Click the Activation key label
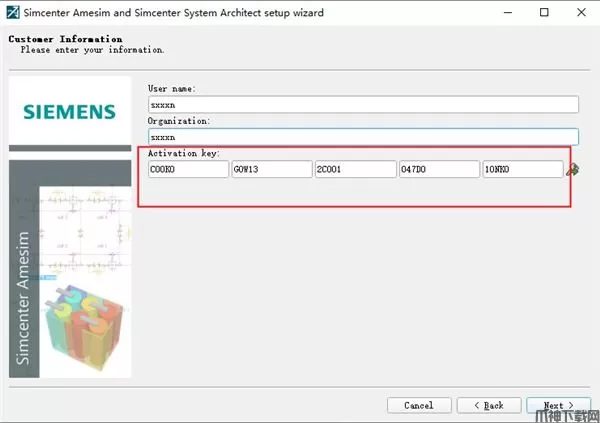The height and width of the screenshot is (423, 600). click(184, 153)
